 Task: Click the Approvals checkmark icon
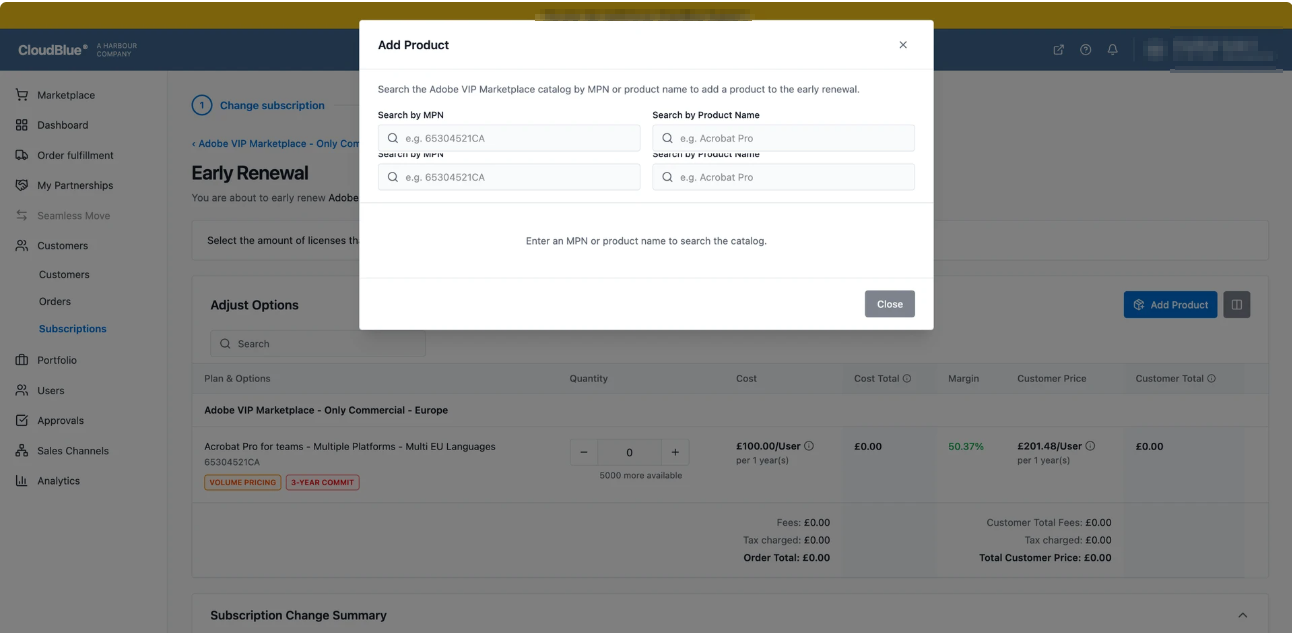(22, 420)
